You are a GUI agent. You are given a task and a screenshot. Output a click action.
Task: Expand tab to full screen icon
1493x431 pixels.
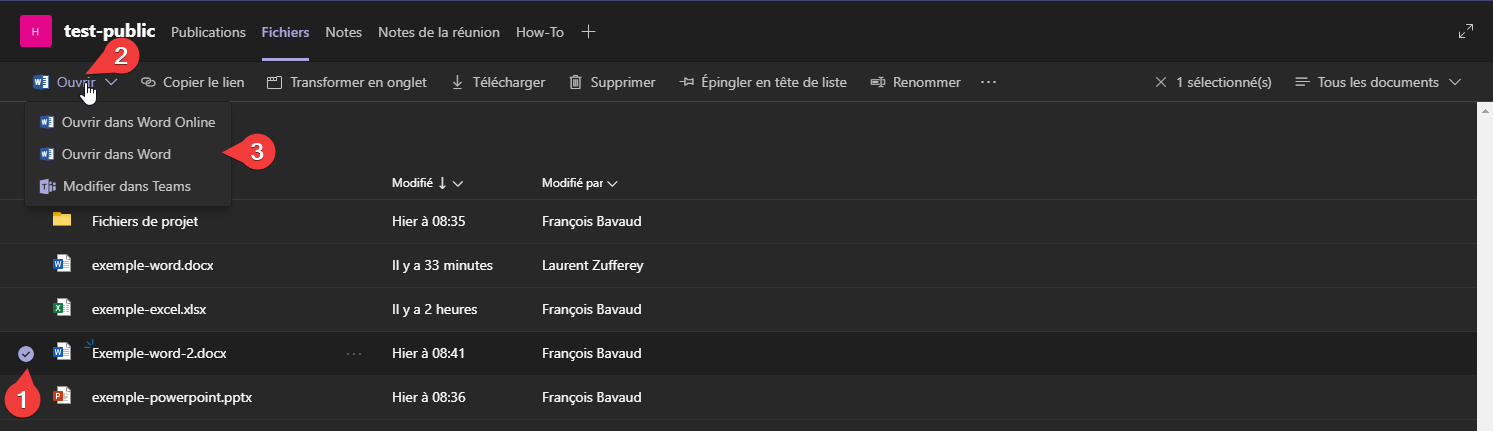click(x=1466, y=32)
